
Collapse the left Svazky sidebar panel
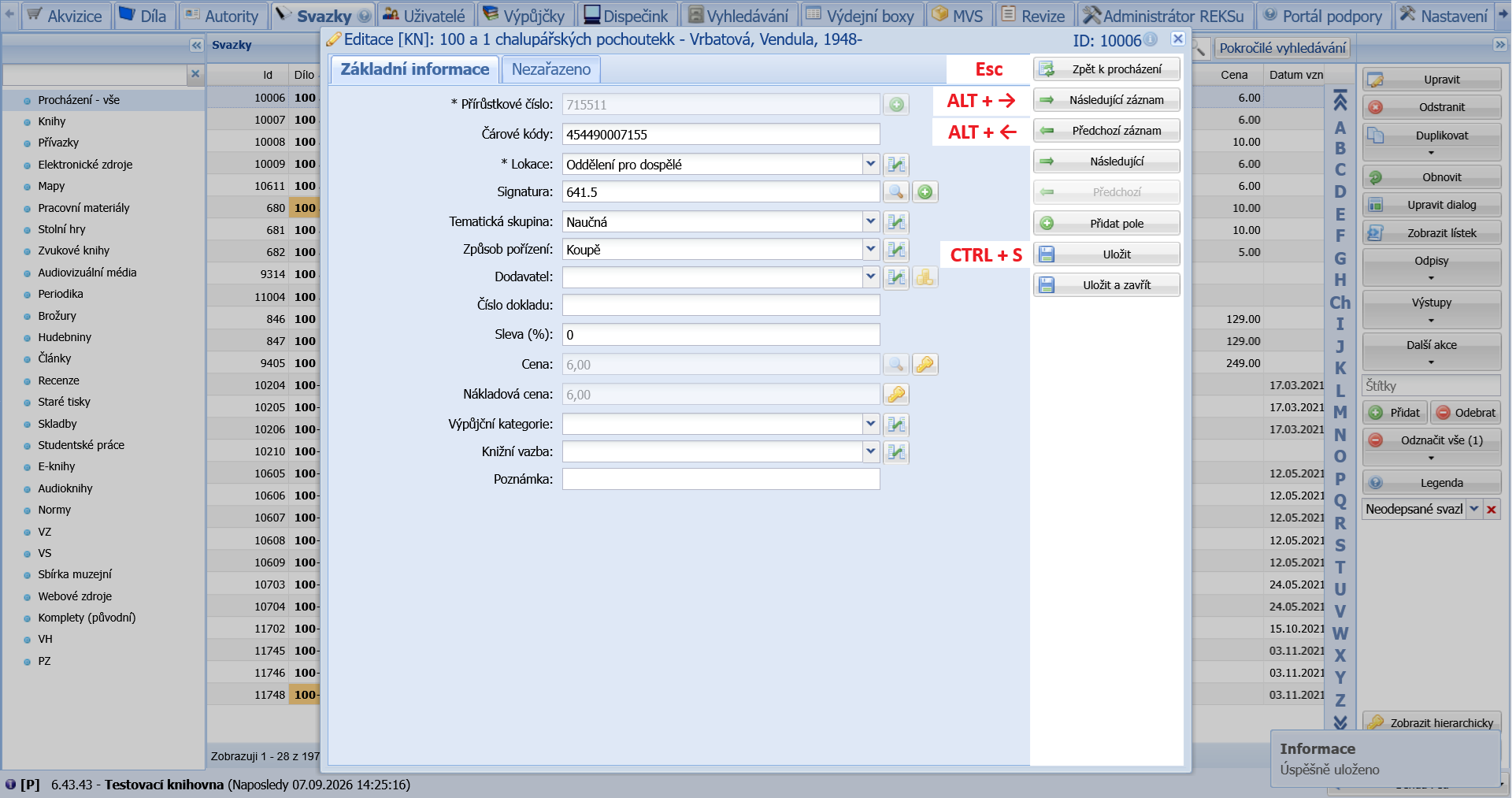(x=197, y=45)
